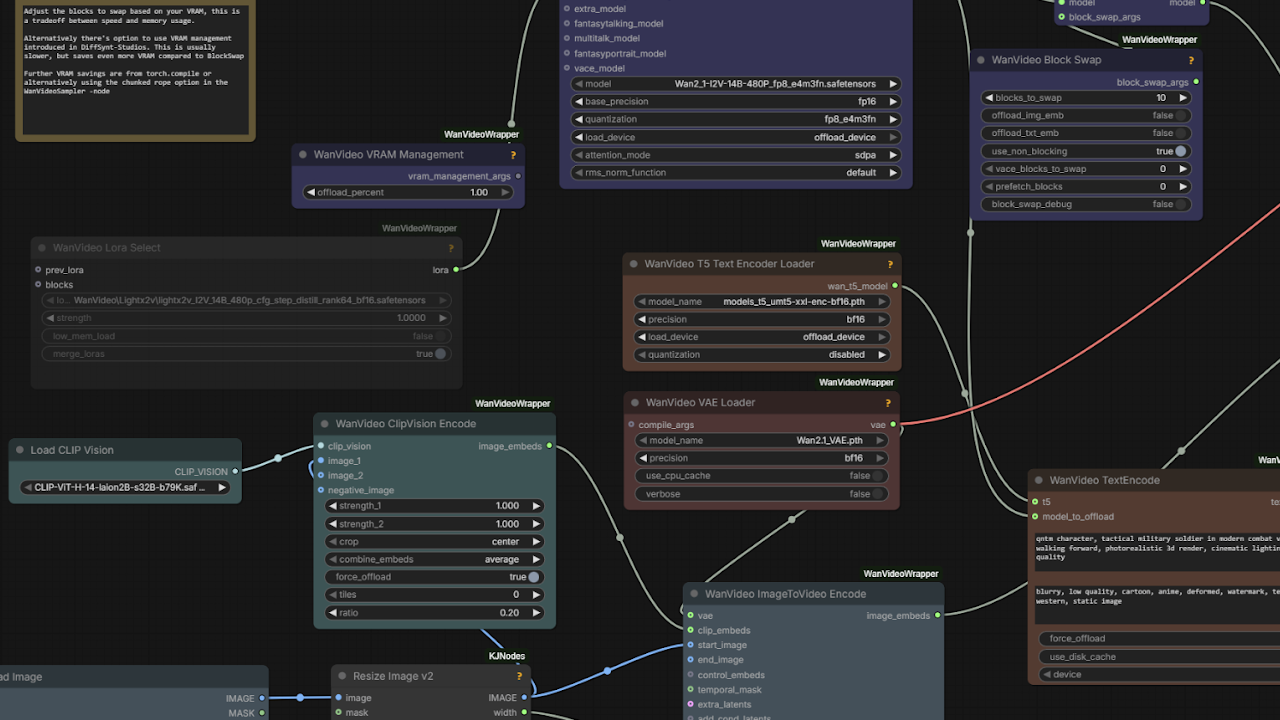Collapse the WanVideo Lora Select node
Screen dimensions: 1280x720
point(42,248)
